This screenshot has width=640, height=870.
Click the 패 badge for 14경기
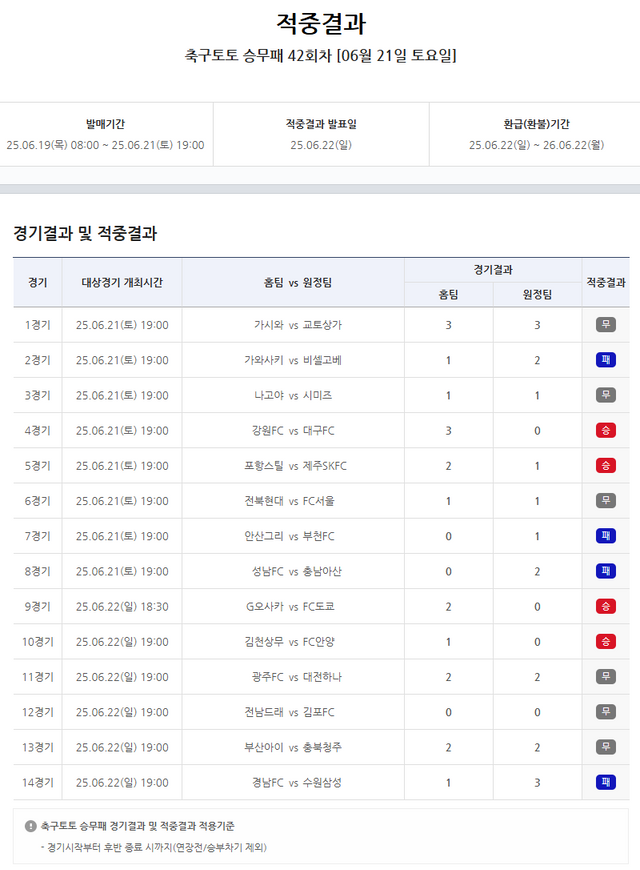tap(605, 782)
